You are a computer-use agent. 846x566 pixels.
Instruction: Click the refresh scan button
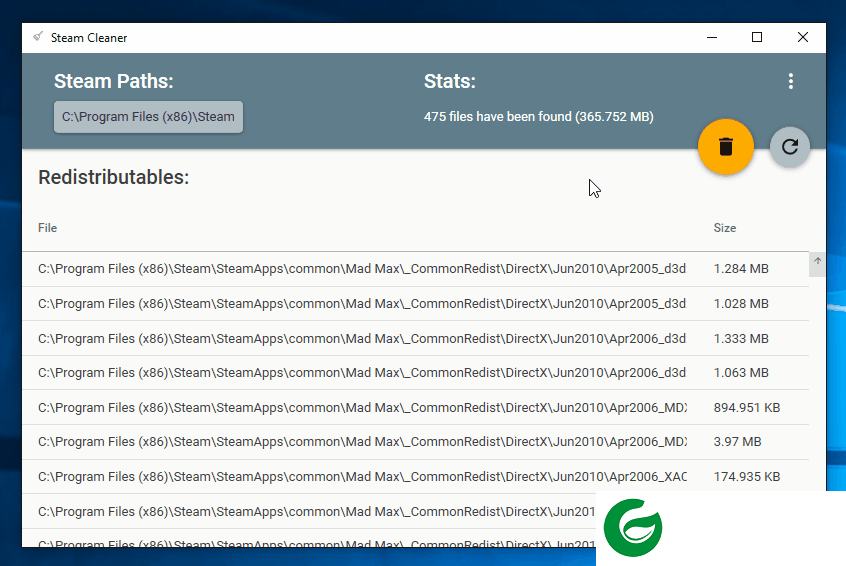[x=790, y=147]
